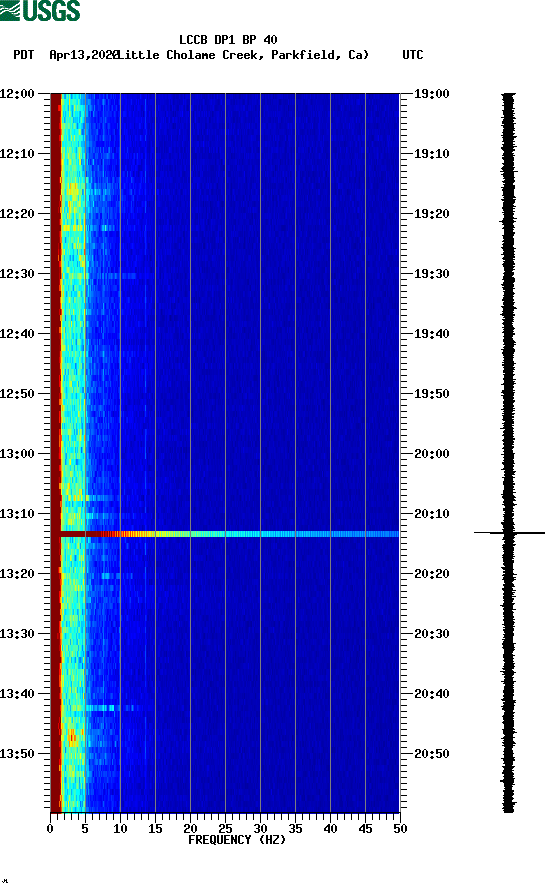Click the 'UTC' timezone label
The height and width of the screenshot is (892, 552).
[413, 55]
